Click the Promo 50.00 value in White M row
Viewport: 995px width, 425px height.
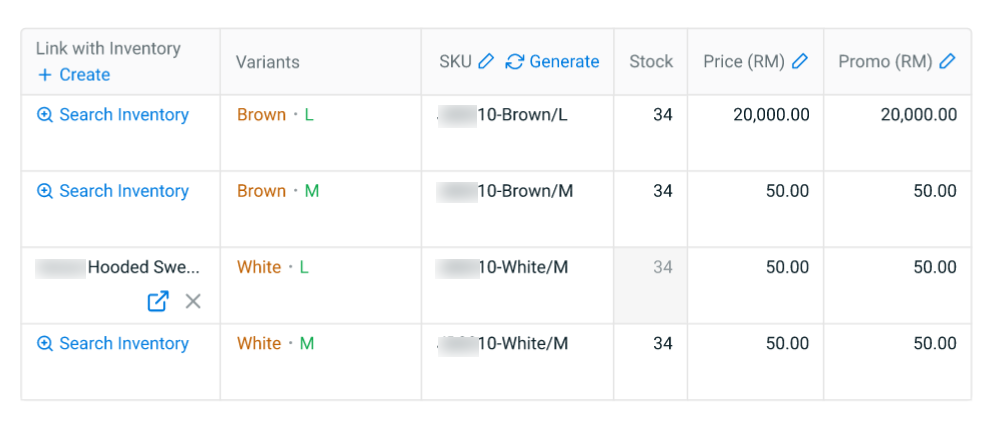935,343
